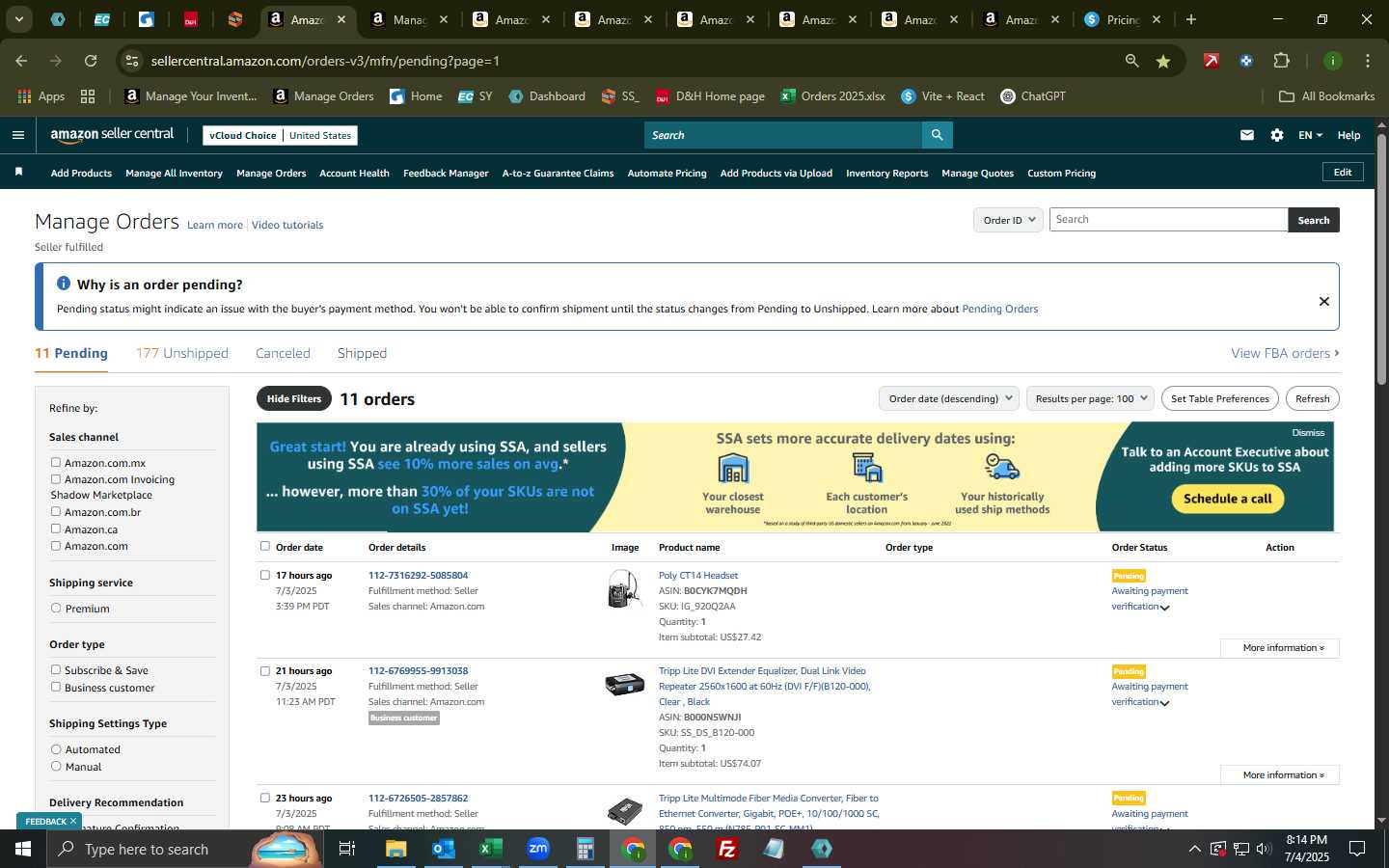Open Manage All Inventory in nav bar
This screenshot has height=868, width=1389.
[x=174, y=174]
